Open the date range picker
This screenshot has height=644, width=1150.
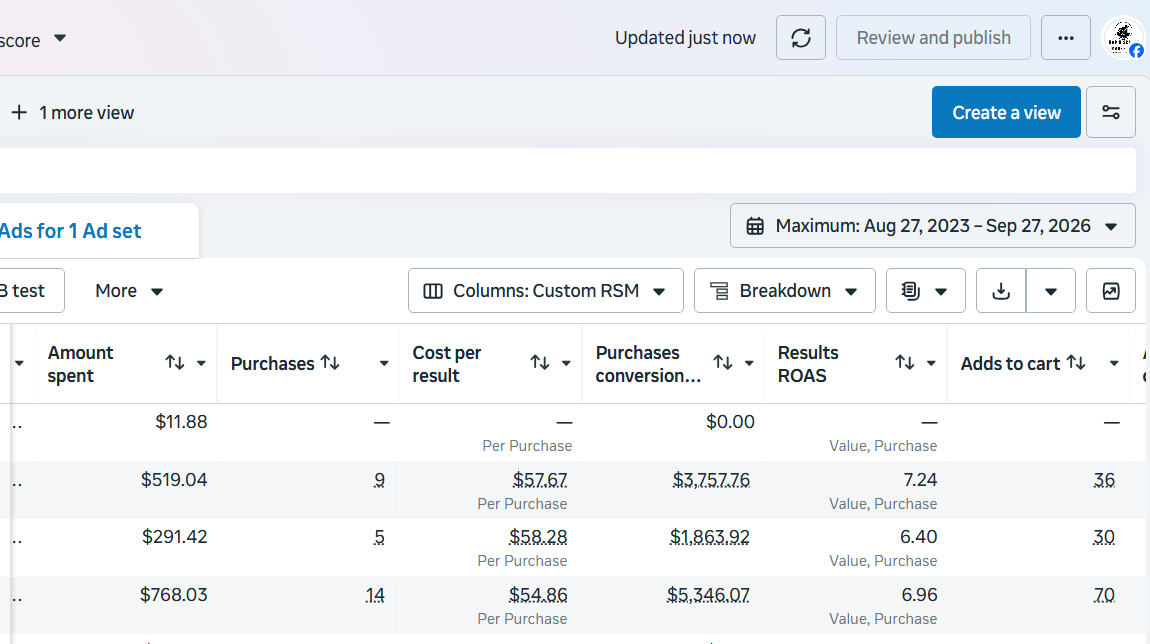click(933, 226)
